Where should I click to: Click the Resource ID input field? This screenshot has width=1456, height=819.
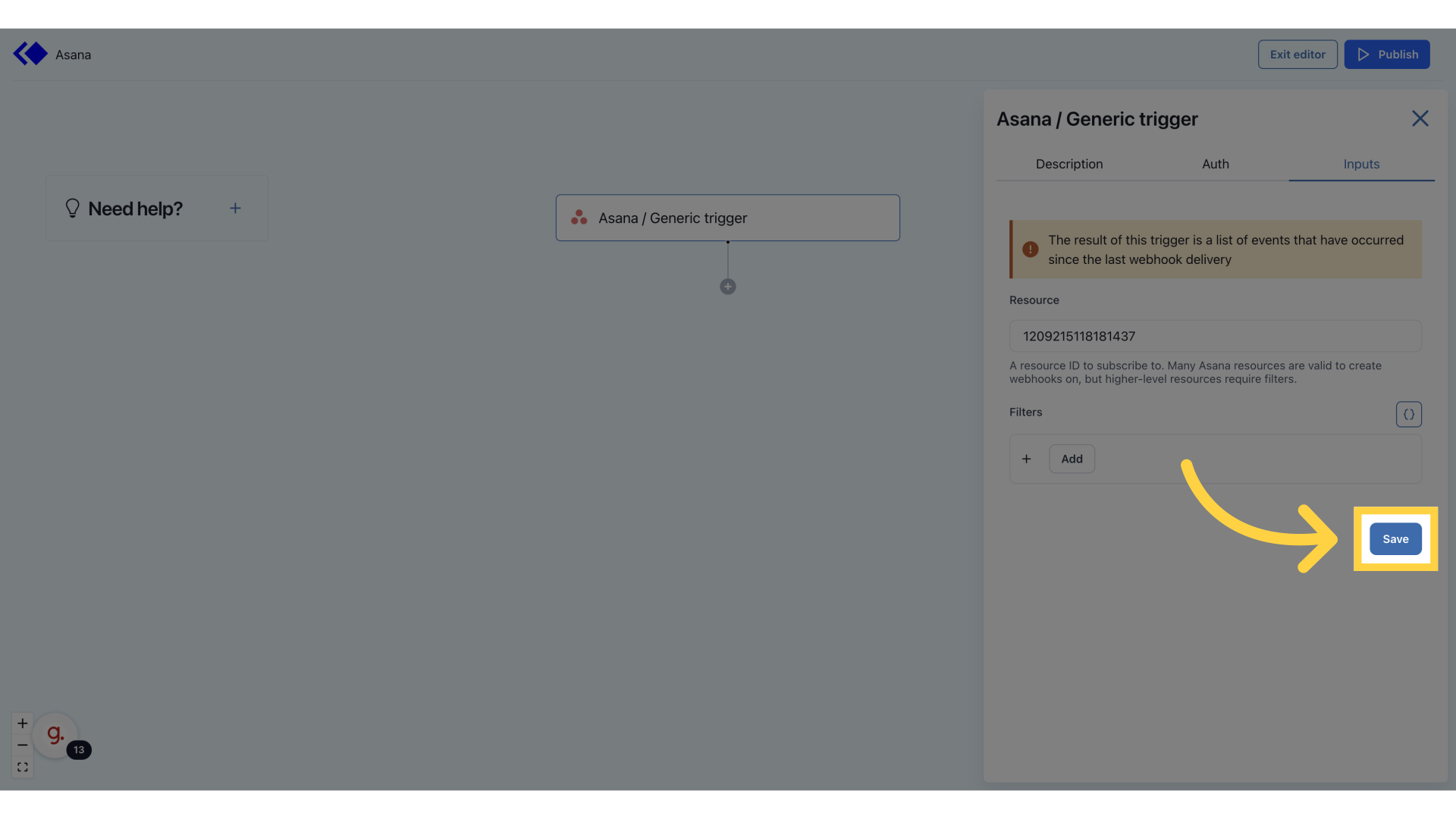1214,336
